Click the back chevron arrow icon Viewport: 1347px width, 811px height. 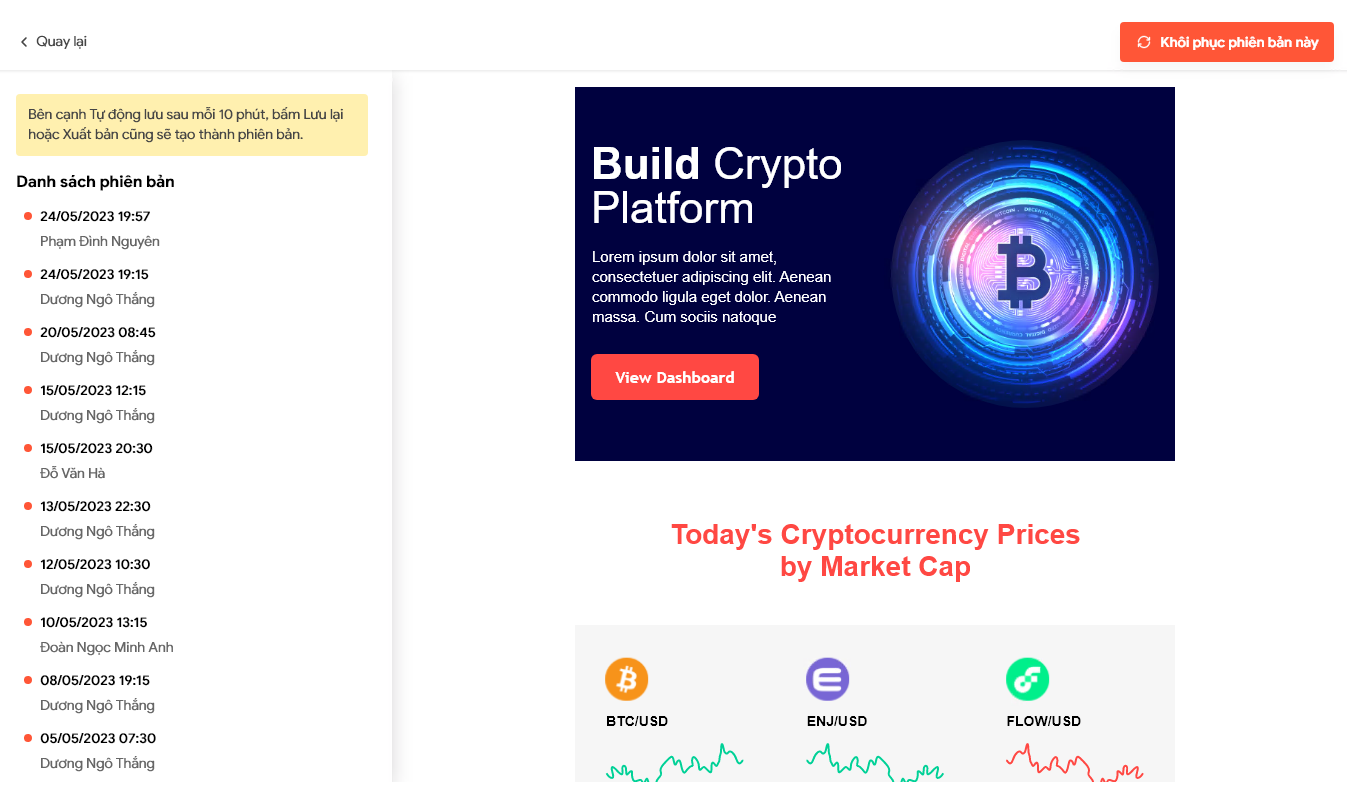tap(24, 42)
